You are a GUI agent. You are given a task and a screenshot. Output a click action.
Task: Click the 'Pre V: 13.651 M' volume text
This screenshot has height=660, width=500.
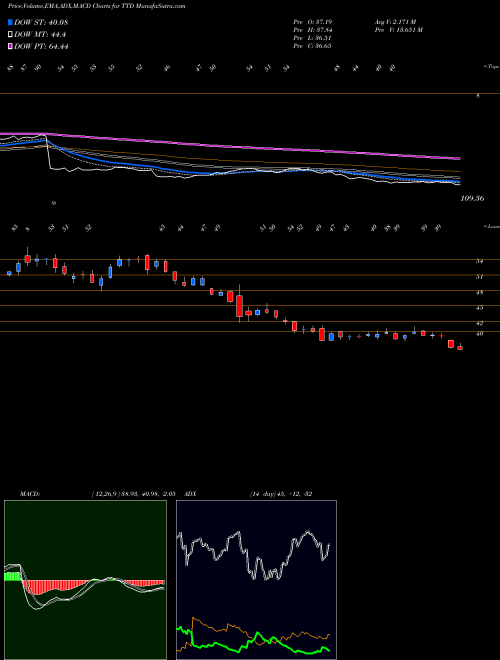[399, 30]
